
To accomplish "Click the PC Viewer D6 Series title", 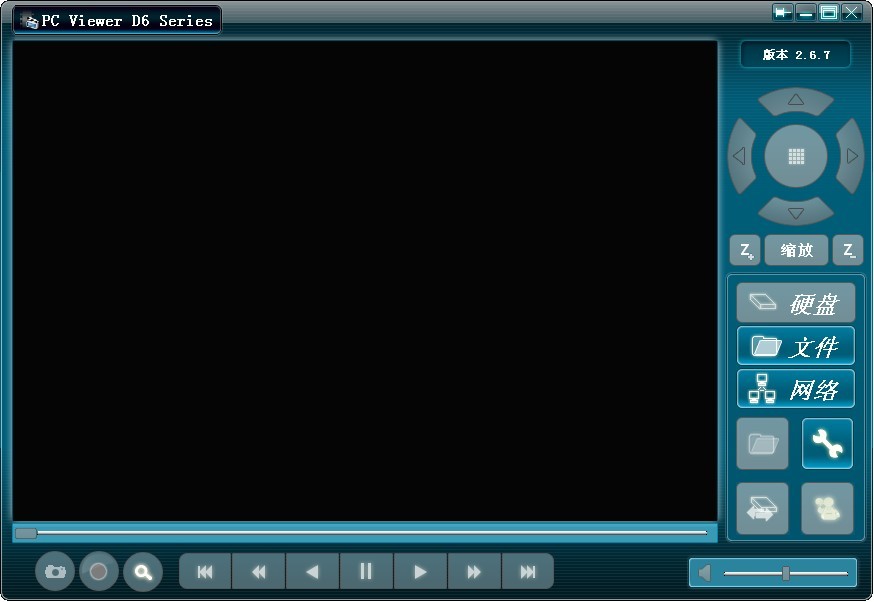I will pyautogui.click(x=127, y=21).
